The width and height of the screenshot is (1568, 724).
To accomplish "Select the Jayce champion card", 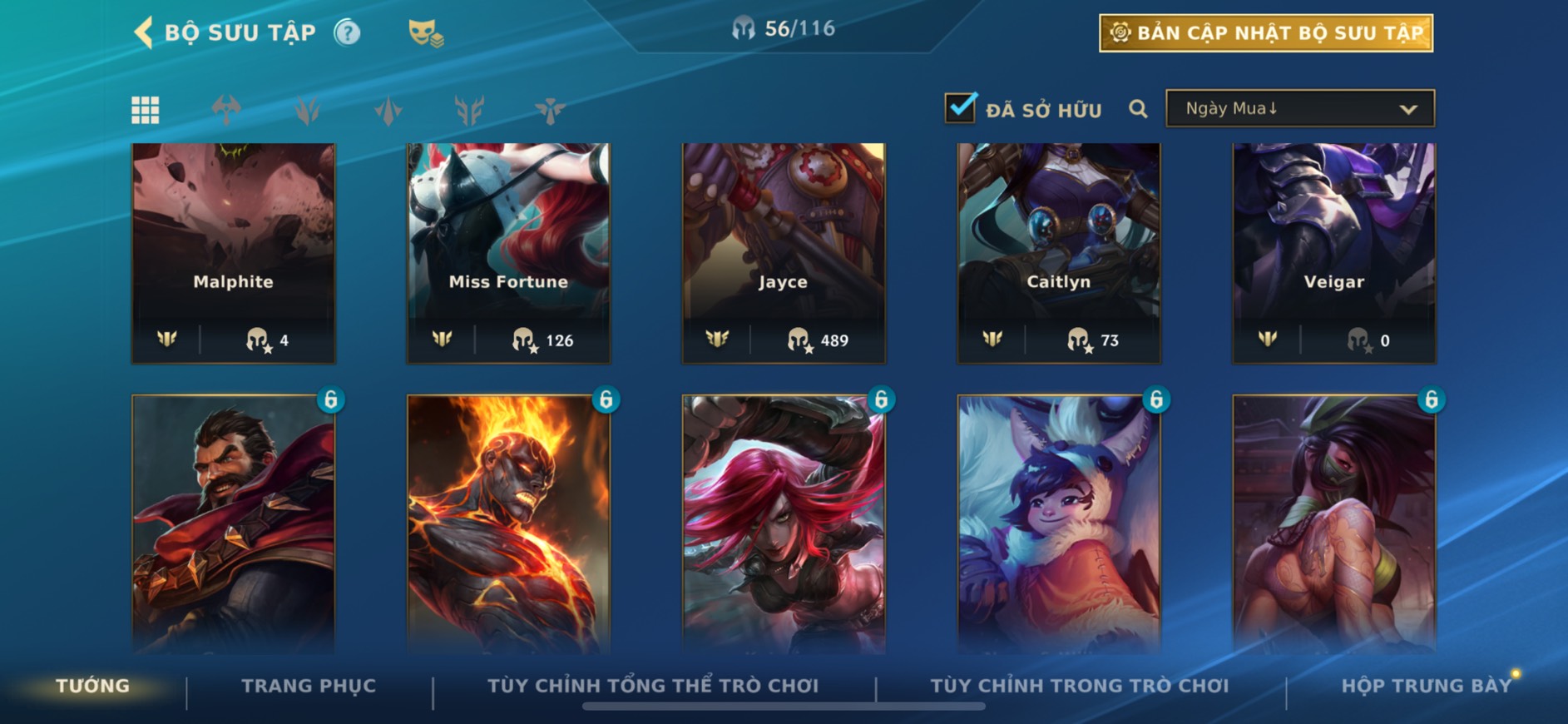I will point(784,253).
